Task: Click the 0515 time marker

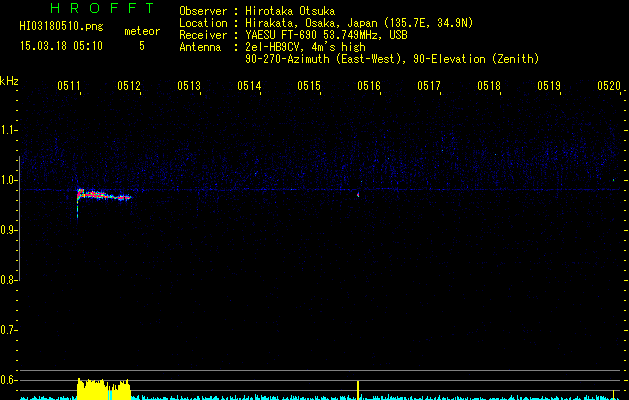Action: [309, 86]
